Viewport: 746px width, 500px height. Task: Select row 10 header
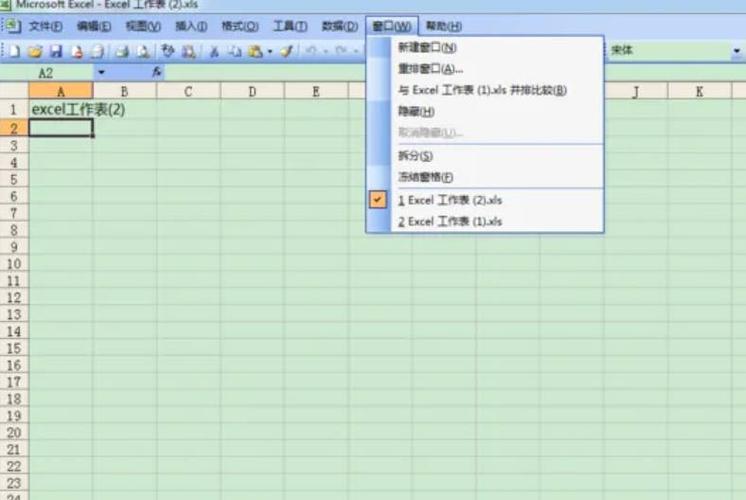pyautogui.click(x=14, y=264)
